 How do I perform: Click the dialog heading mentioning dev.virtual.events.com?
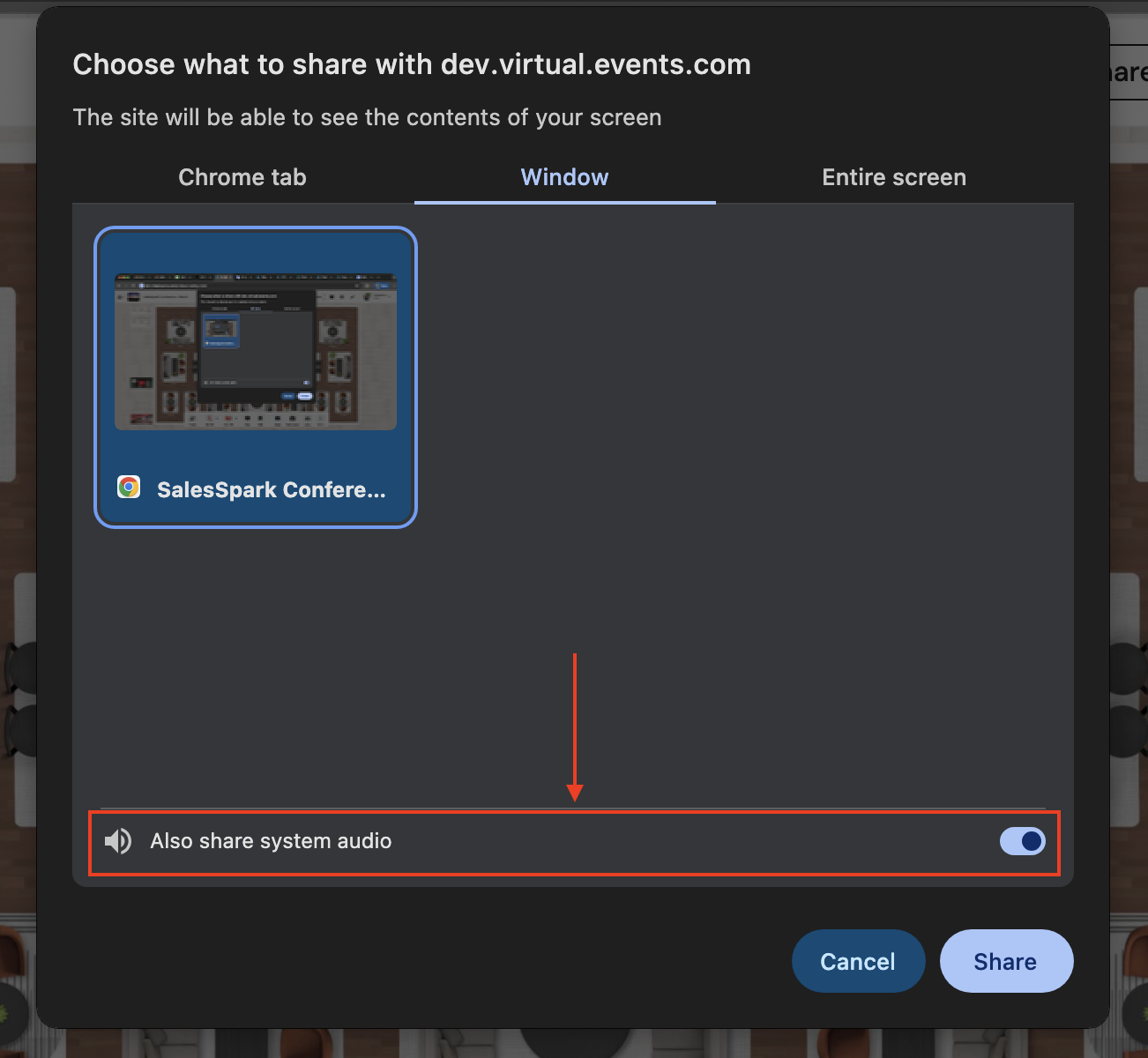(x=412, y=64)
